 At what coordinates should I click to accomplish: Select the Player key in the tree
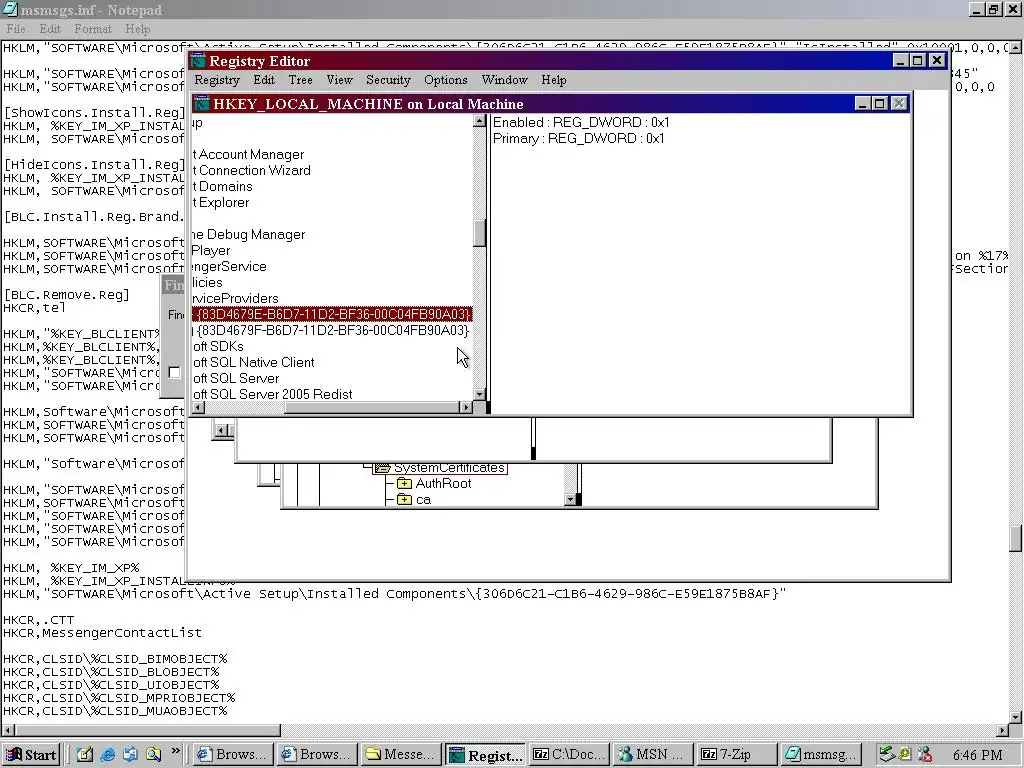coord(211,251)
